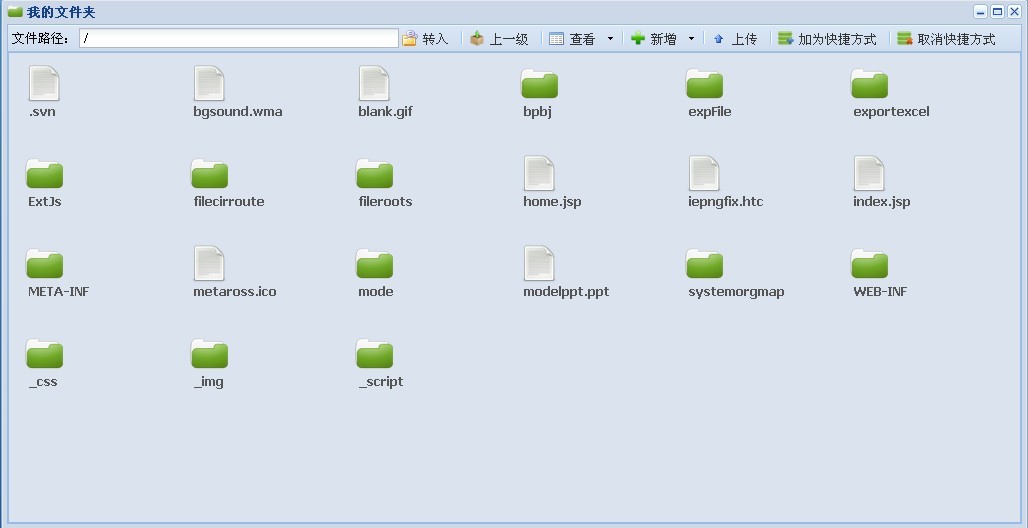
Task: Open the WEB-INF folder icon
Action: pos(870,264)
